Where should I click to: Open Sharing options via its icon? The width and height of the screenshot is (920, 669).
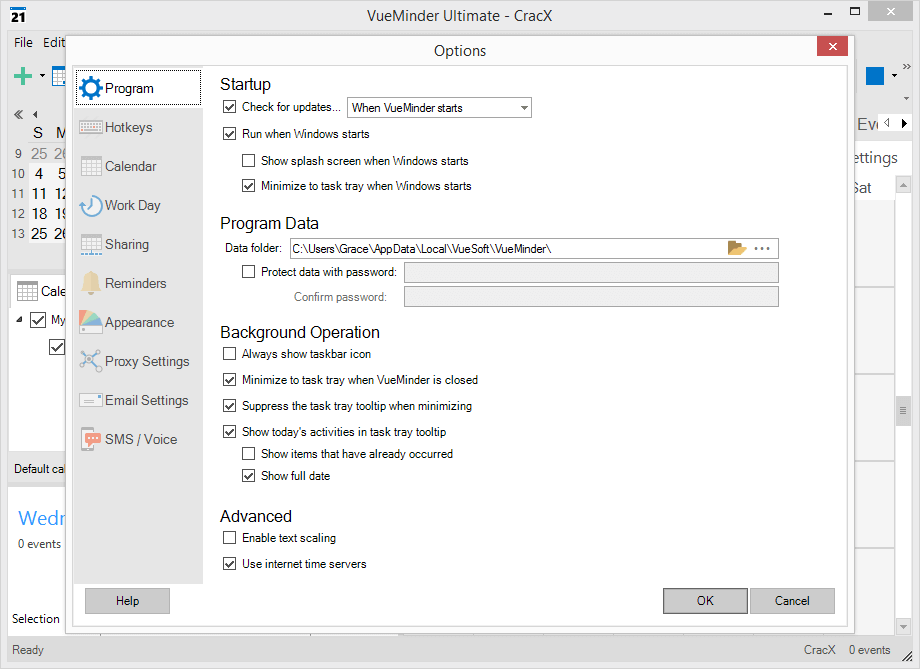91,245
